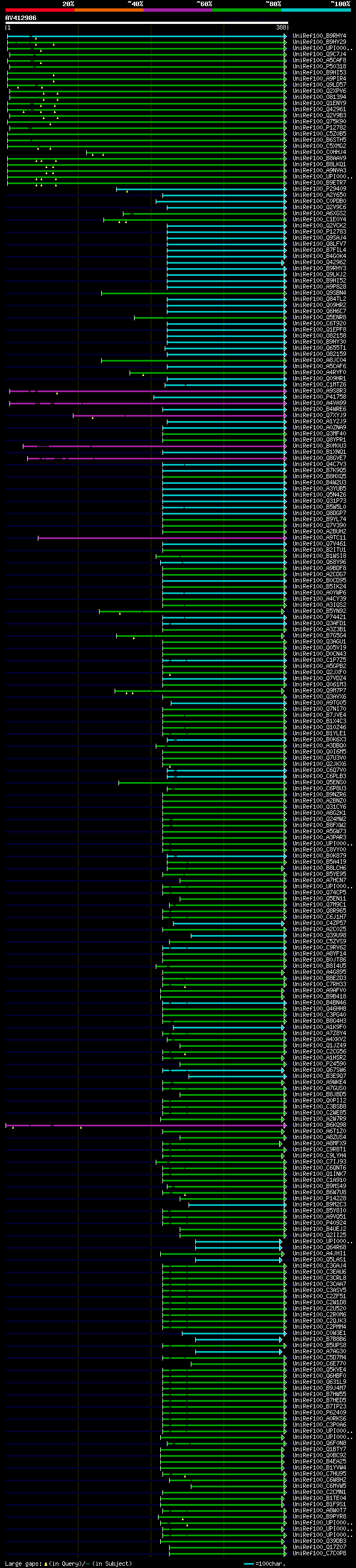The height and width of the screenshot is (1568, 356).
Task: Click the orange ~40% identity legend bar
Action: pos(109,11)
